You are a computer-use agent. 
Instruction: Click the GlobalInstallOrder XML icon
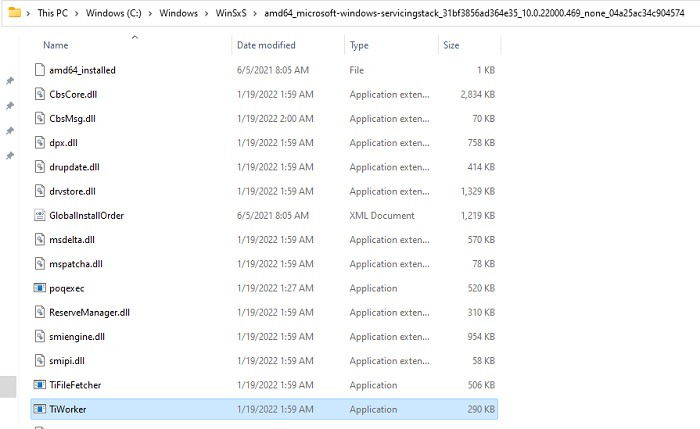40,215
